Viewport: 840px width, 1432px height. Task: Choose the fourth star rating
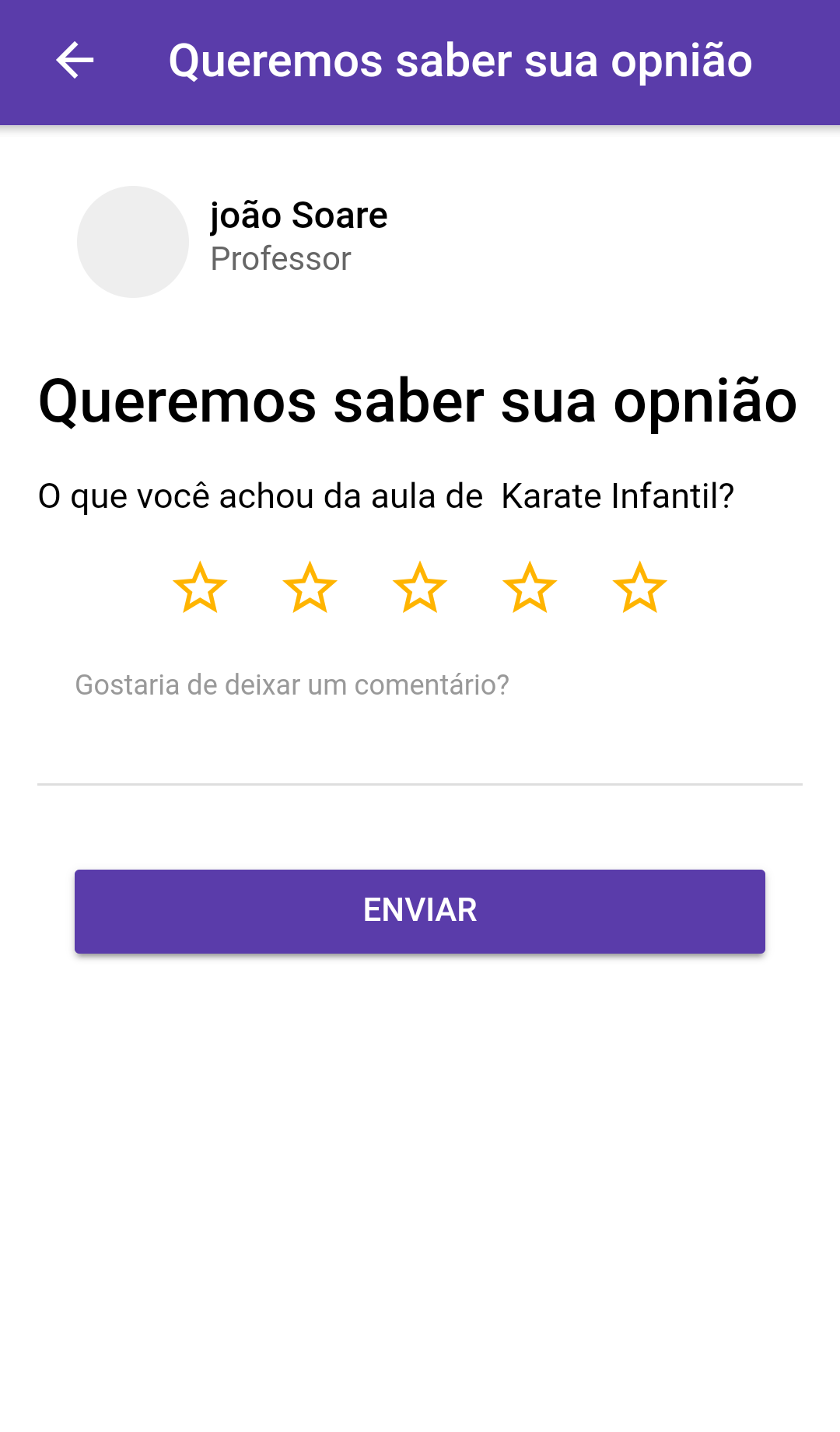pos(530,587)
